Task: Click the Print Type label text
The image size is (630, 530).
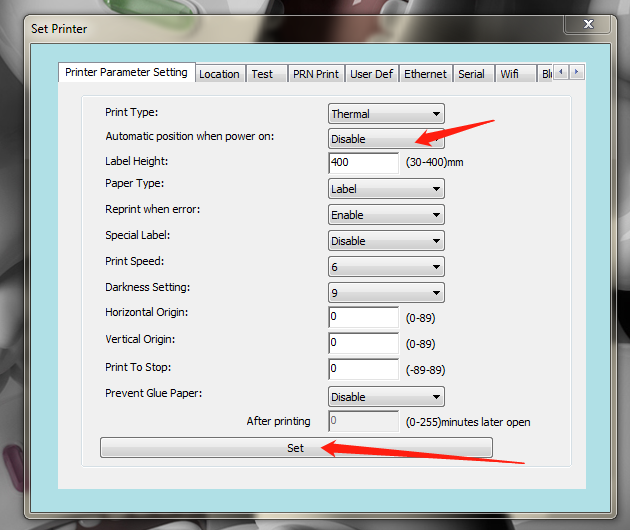Action: [x=131, y=112]
